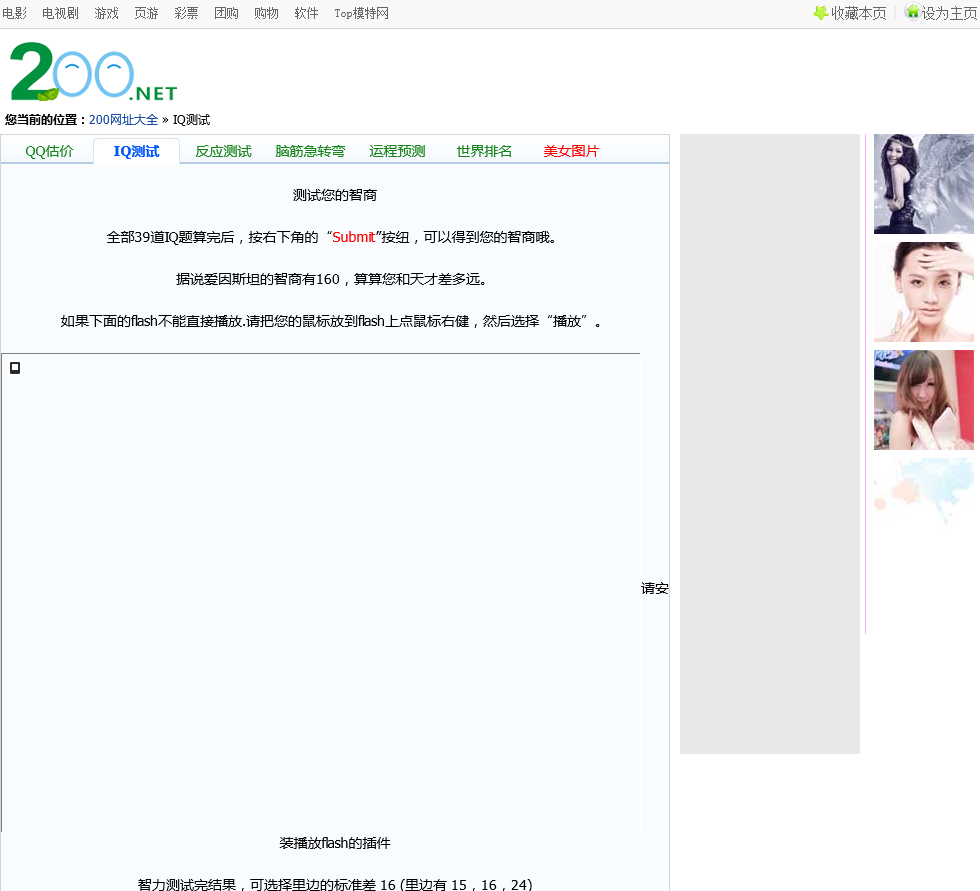Open the red 美女图片 tab
The height and width of the screenshot is (891, 980).
pos(571,151)
